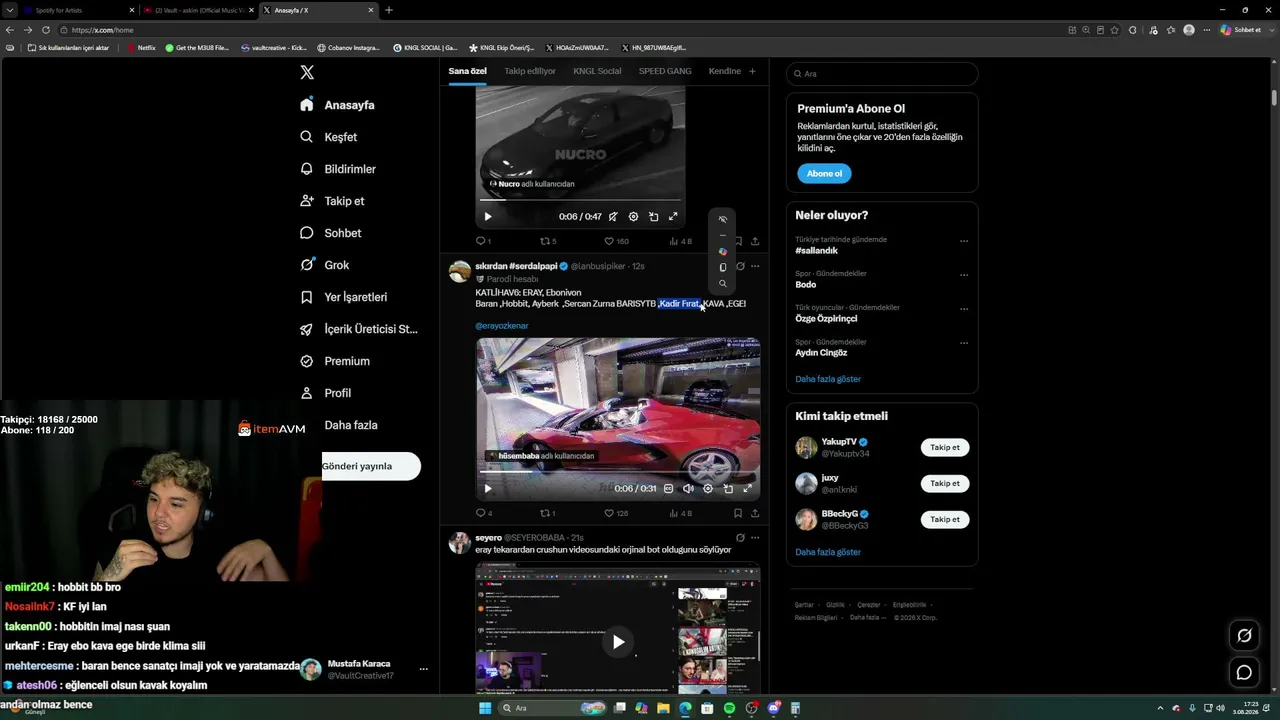Screen dimensions: 1280x720
Task: Click the Ara search field on X
Action: click(x=882, y=74)
